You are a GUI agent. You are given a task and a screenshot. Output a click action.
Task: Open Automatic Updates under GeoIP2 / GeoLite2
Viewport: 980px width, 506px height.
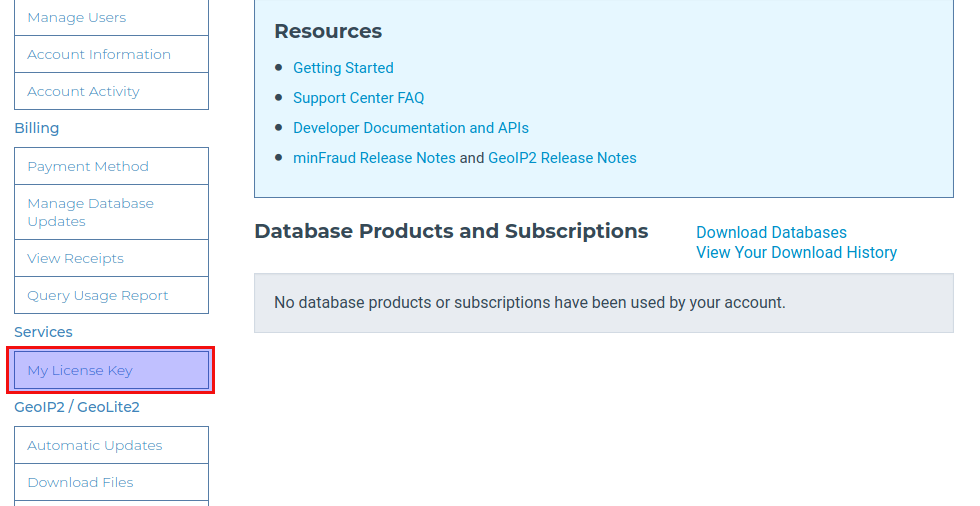(94, 446)
